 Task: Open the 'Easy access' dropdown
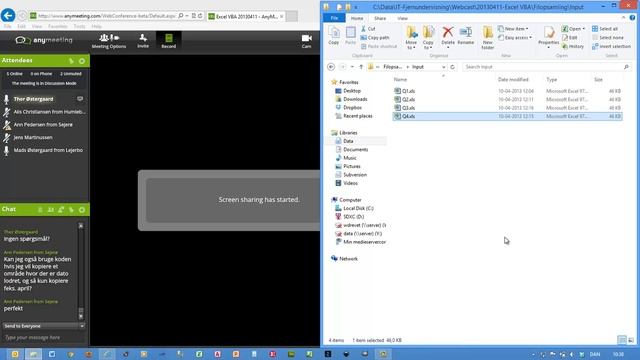click(x=515, y=38)
